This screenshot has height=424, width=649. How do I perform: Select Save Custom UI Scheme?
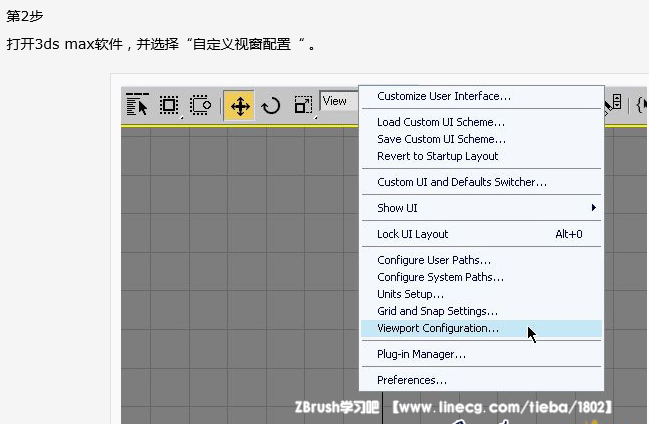click(481, 139)
